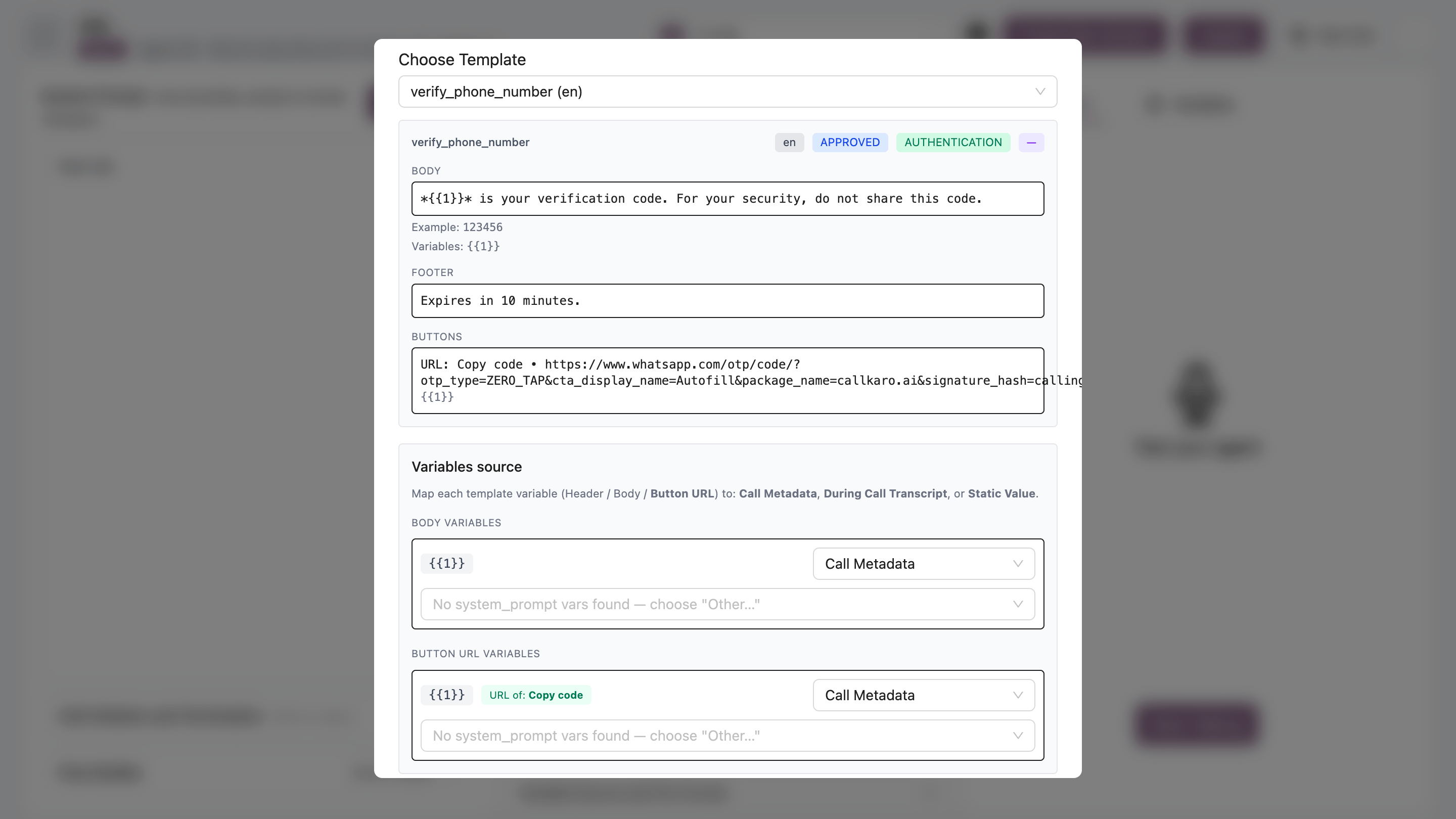Click the 'Choose Template' heading
The image size is (1456, 819).
[462, 59]
